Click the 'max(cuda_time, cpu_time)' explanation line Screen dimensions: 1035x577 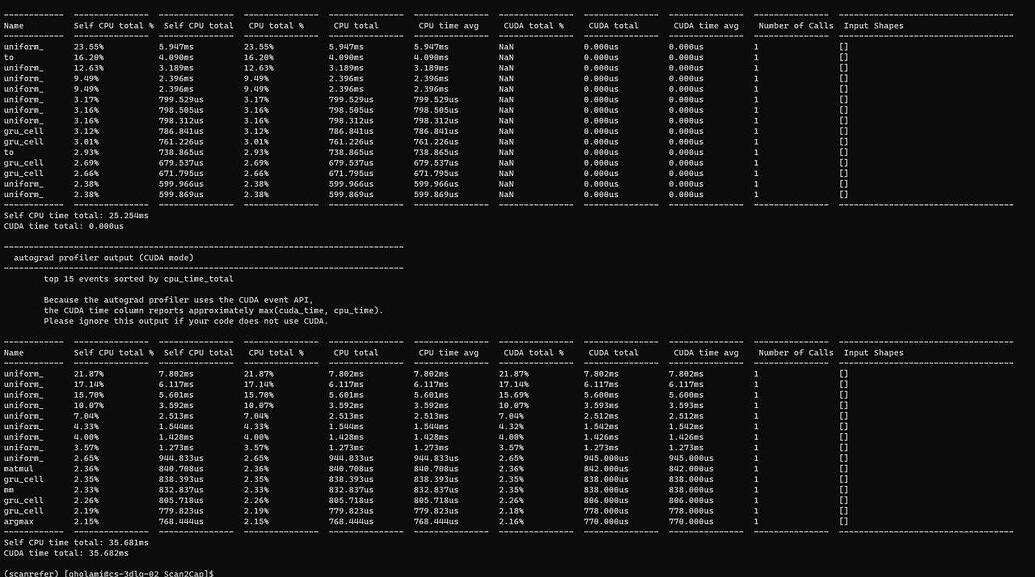[x=213, y=310]
